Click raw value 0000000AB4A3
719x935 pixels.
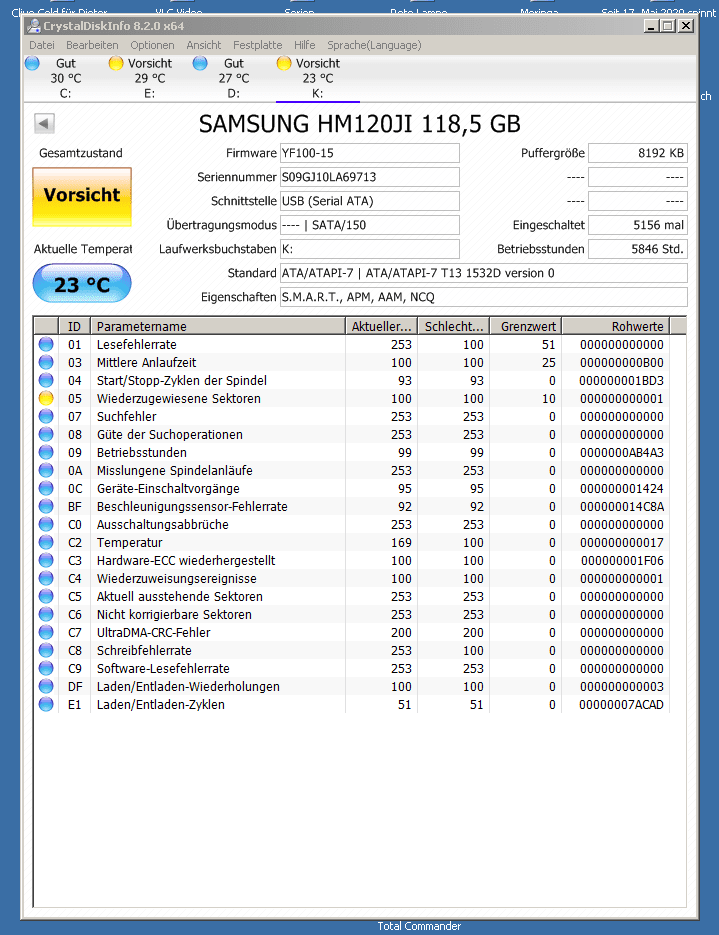click(x=622, y=453)
